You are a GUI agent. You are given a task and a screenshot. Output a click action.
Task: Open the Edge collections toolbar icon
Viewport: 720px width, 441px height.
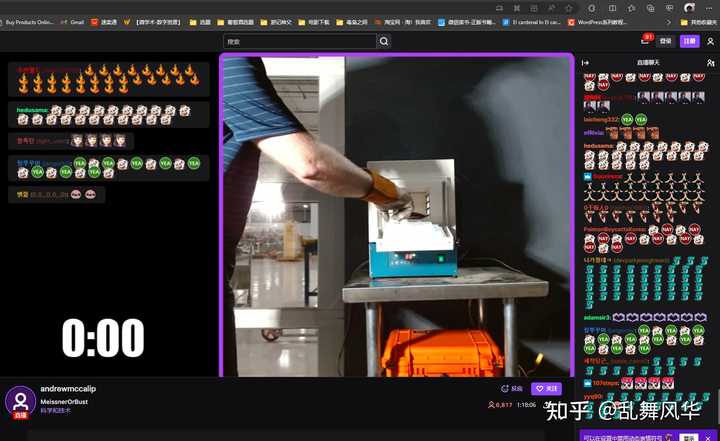point(650,8)
